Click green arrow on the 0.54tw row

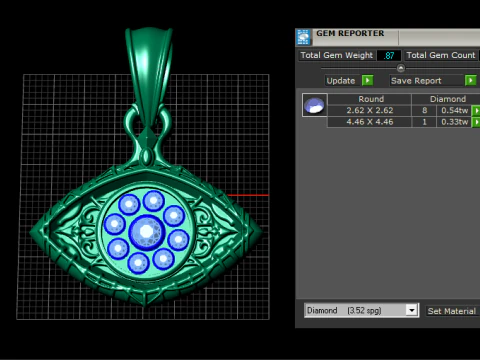pyautogui.click(x=476, y=111)
